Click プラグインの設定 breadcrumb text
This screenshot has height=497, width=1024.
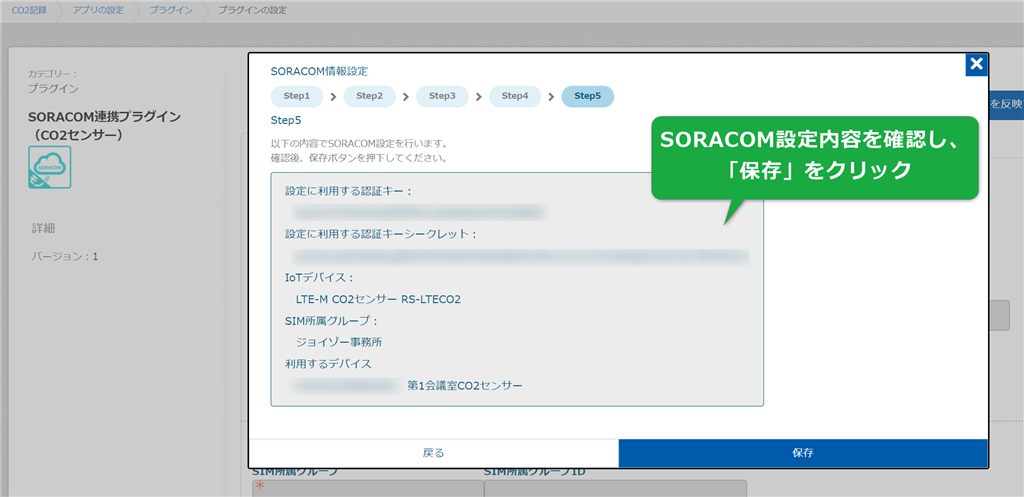[x=252, y=10]
